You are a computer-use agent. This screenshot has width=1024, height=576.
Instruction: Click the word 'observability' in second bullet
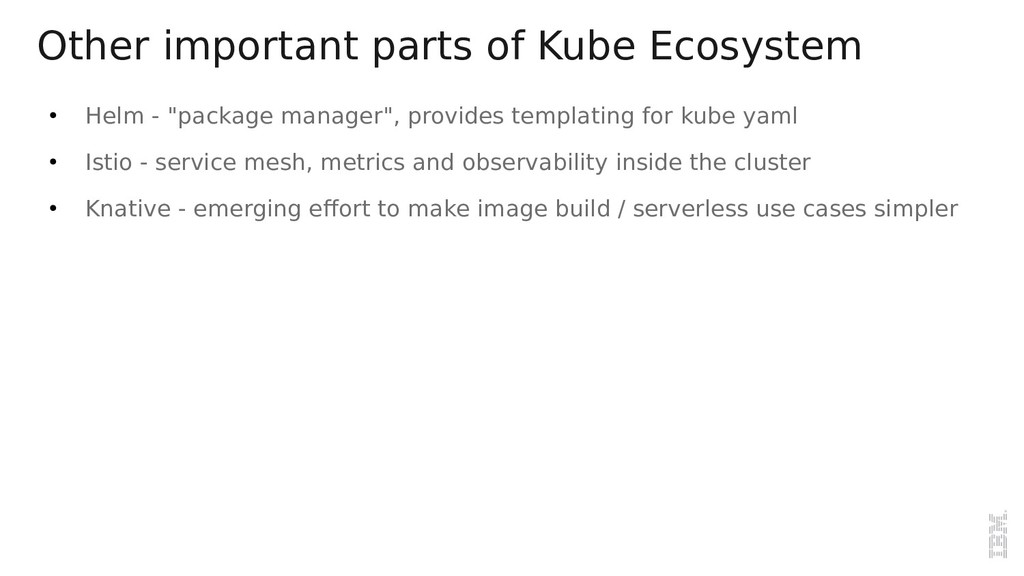click(535, 163)
